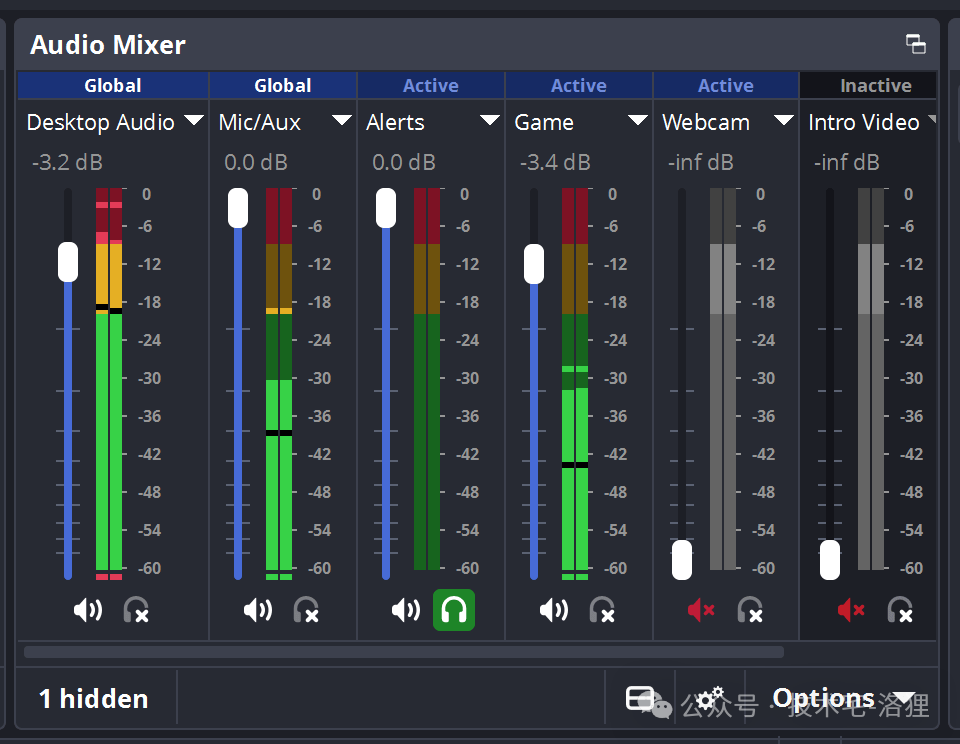
Task: Open the Mic/Aux dropdown arrow
Action: point(342,120)
